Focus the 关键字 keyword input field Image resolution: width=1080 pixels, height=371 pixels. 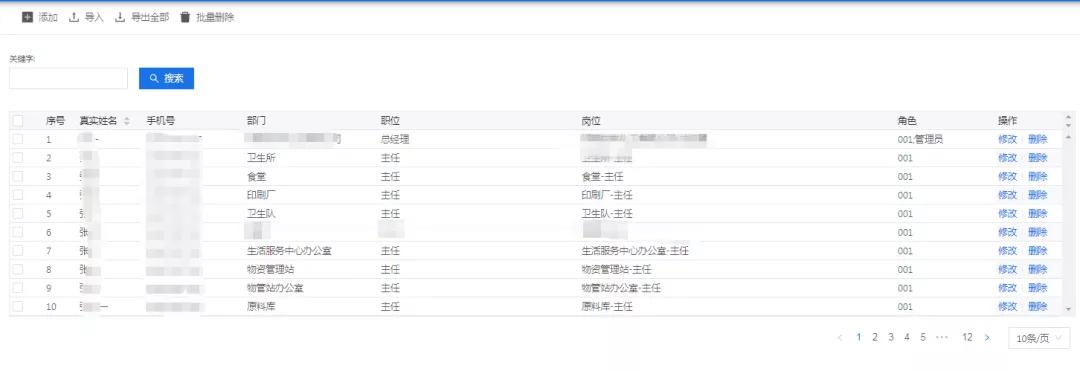click(x=69, y=78)
